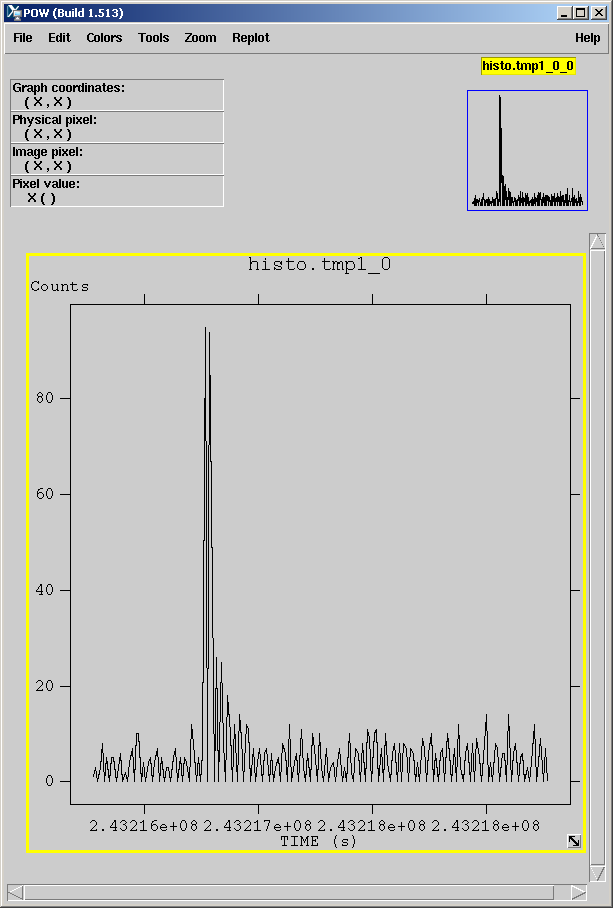The image size is (613, 908).
Task: Click the vertical scrollbar up arrow
Action: pyautogui.click(x=597, y=241)
